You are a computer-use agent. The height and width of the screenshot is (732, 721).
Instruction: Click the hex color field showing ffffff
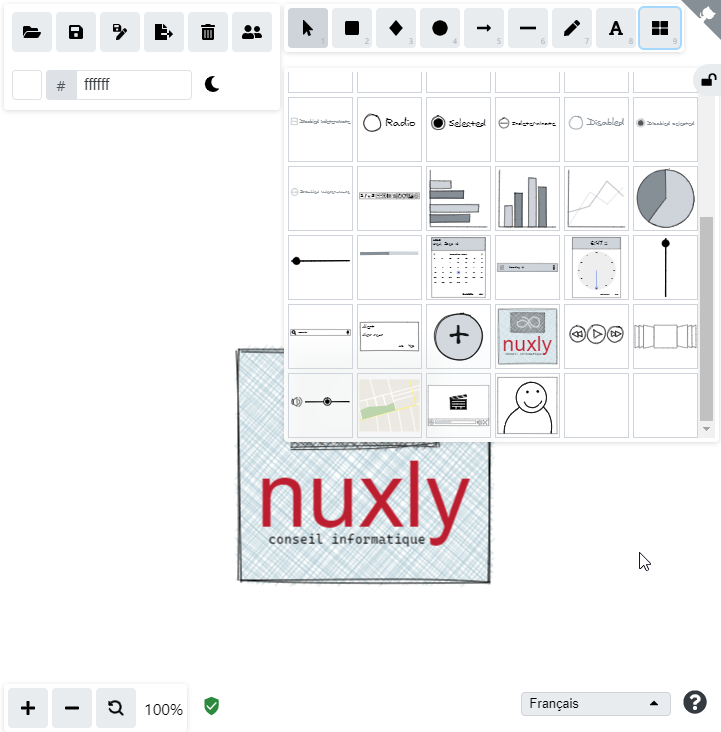coord(134,85)
